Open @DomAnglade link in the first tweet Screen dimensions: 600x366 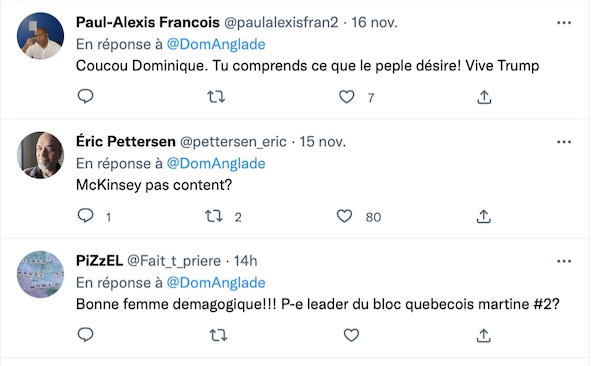pos(216,44)
